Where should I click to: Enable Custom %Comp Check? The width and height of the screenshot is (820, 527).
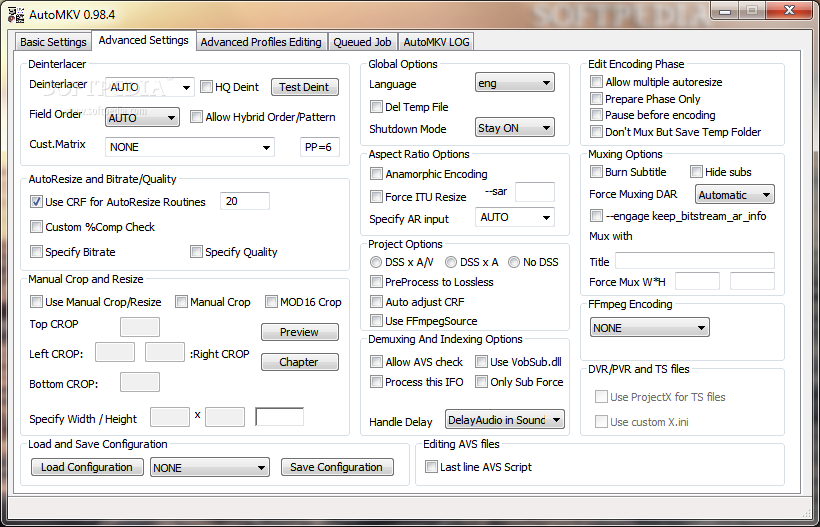pos(36,227)
